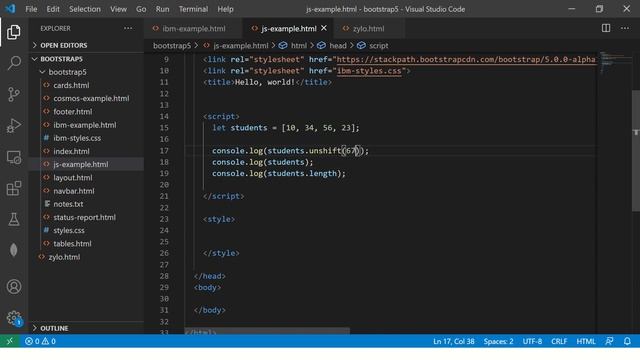Open the Extensions view icon
640x360 pixels.
click(14, 188)
